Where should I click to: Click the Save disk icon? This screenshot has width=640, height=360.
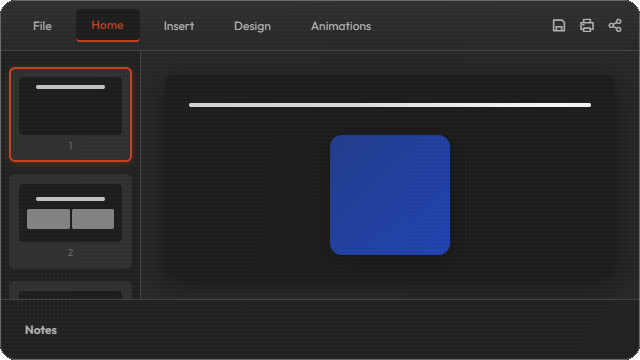click(x=559, y=25)
